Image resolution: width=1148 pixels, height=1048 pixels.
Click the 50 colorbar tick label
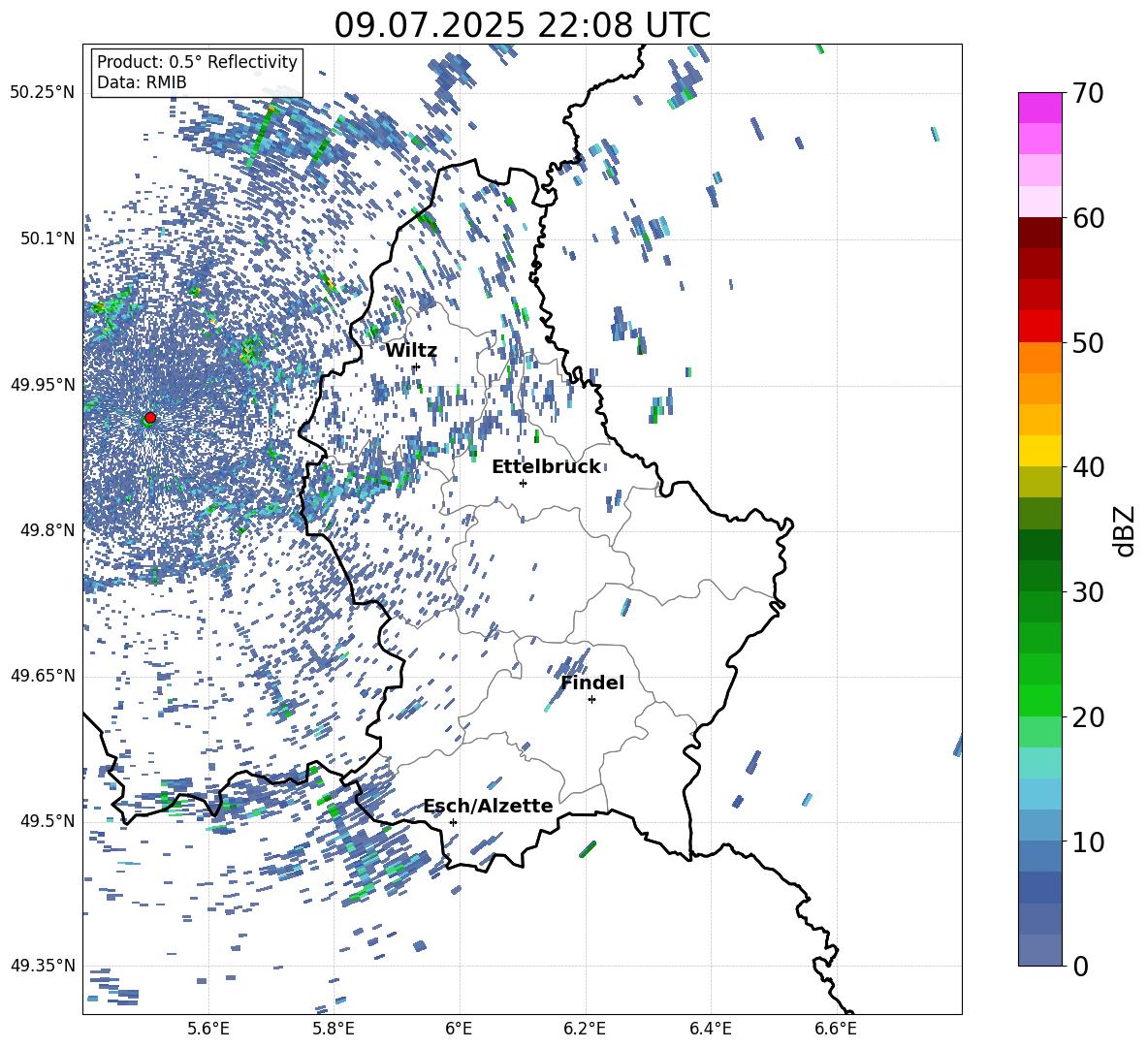(x=1087, y=343)
